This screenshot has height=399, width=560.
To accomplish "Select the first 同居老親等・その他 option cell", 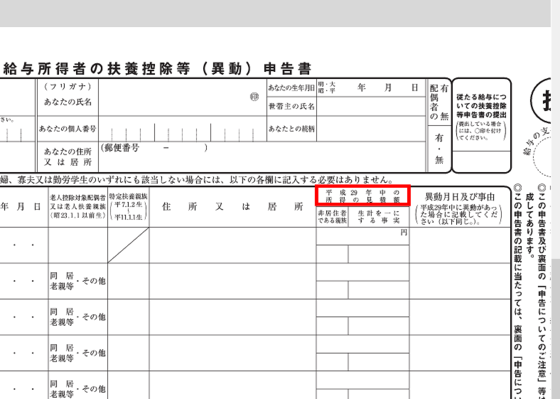I will [x=78, y=281].
